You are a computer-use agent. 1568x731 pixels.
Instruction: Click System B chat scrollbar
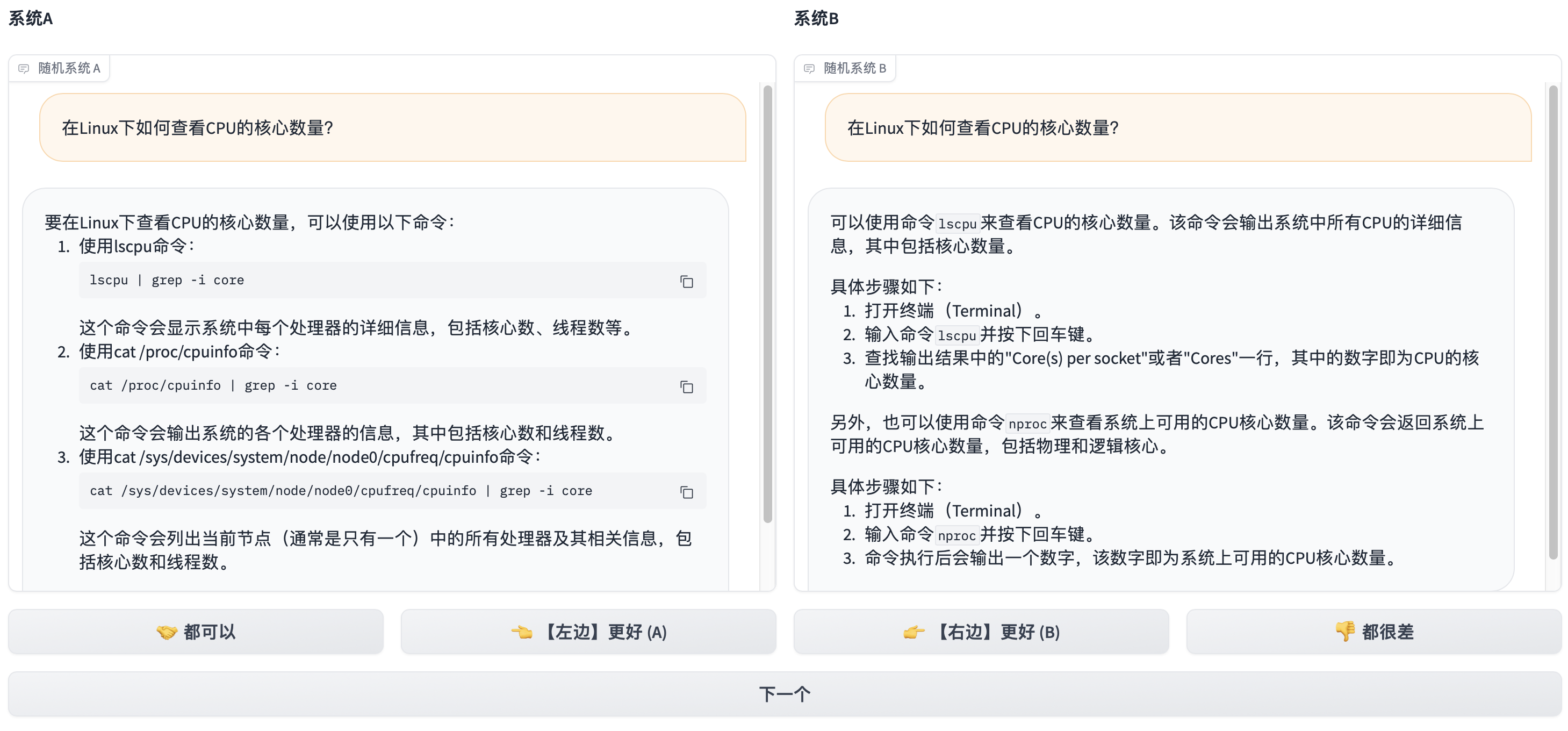(x=1553, y=322)
